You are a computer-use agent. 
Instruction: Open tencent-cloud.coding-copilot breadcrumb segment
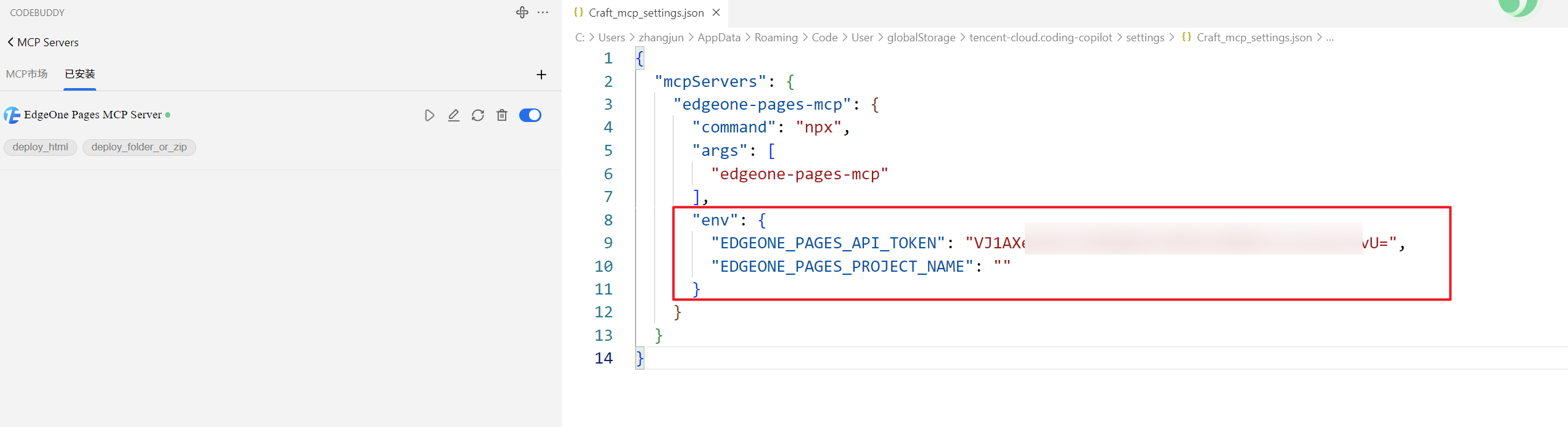point(1041,38)
